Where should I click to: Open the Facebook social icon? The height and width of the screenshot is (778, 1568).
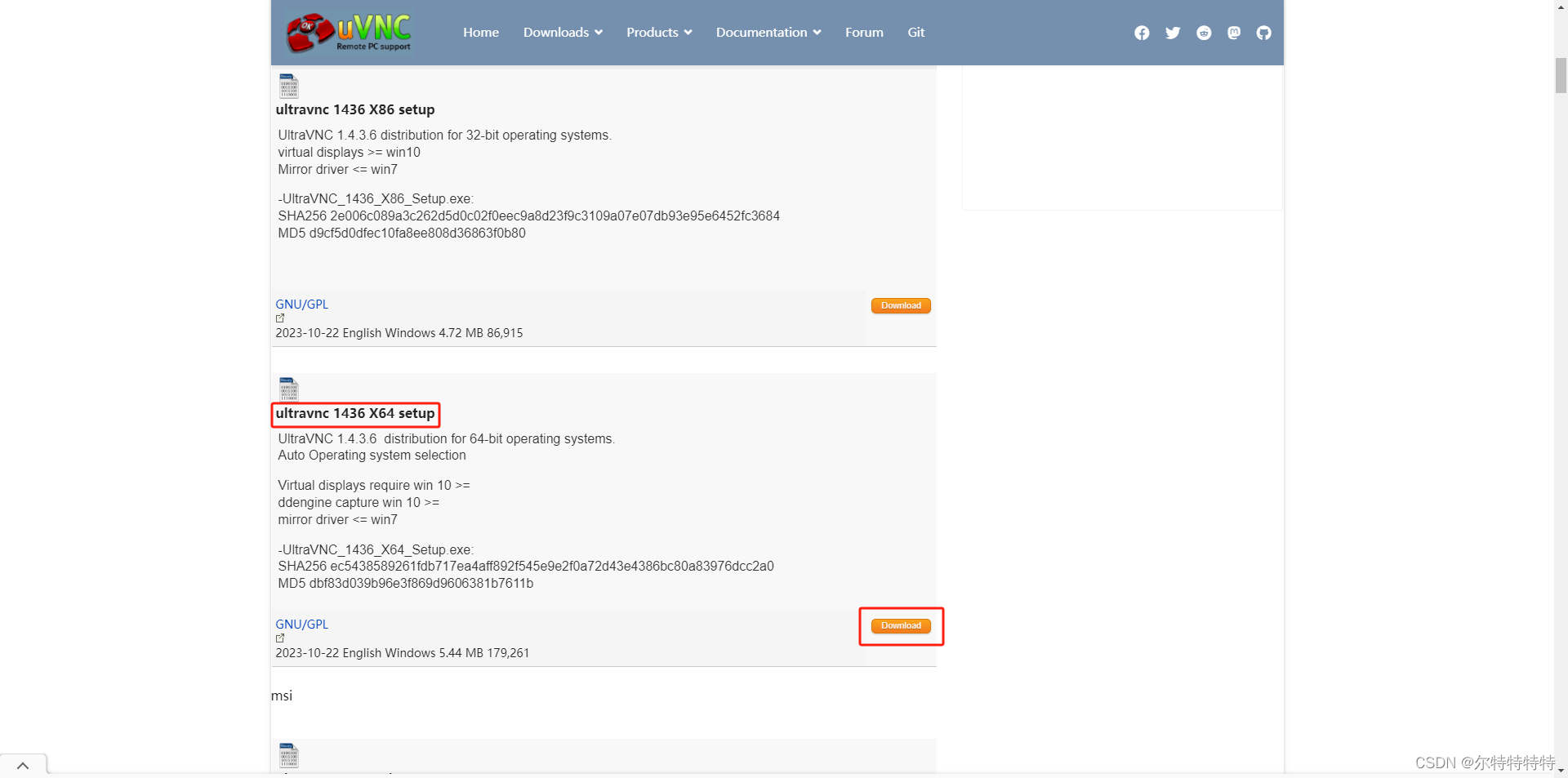point(1141,33)
